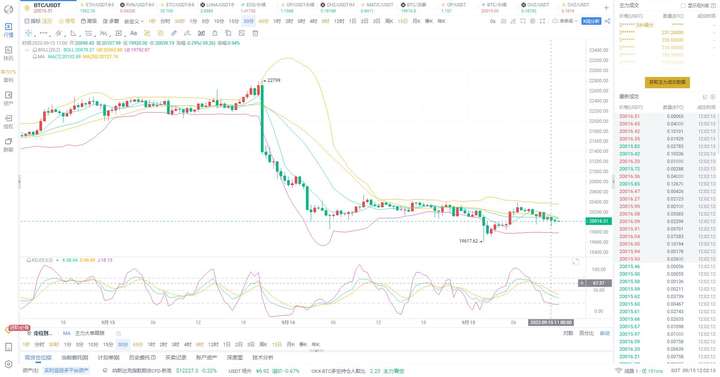Viewport: 720px width, 377px height.
Task: Select the 30分 timeframe in top toolbar
Action: pos(248,21)
